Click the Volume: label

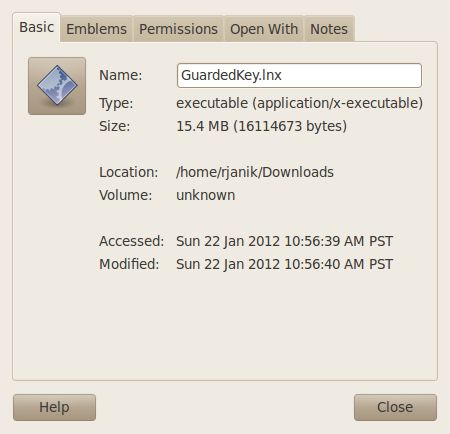(126, 195)
